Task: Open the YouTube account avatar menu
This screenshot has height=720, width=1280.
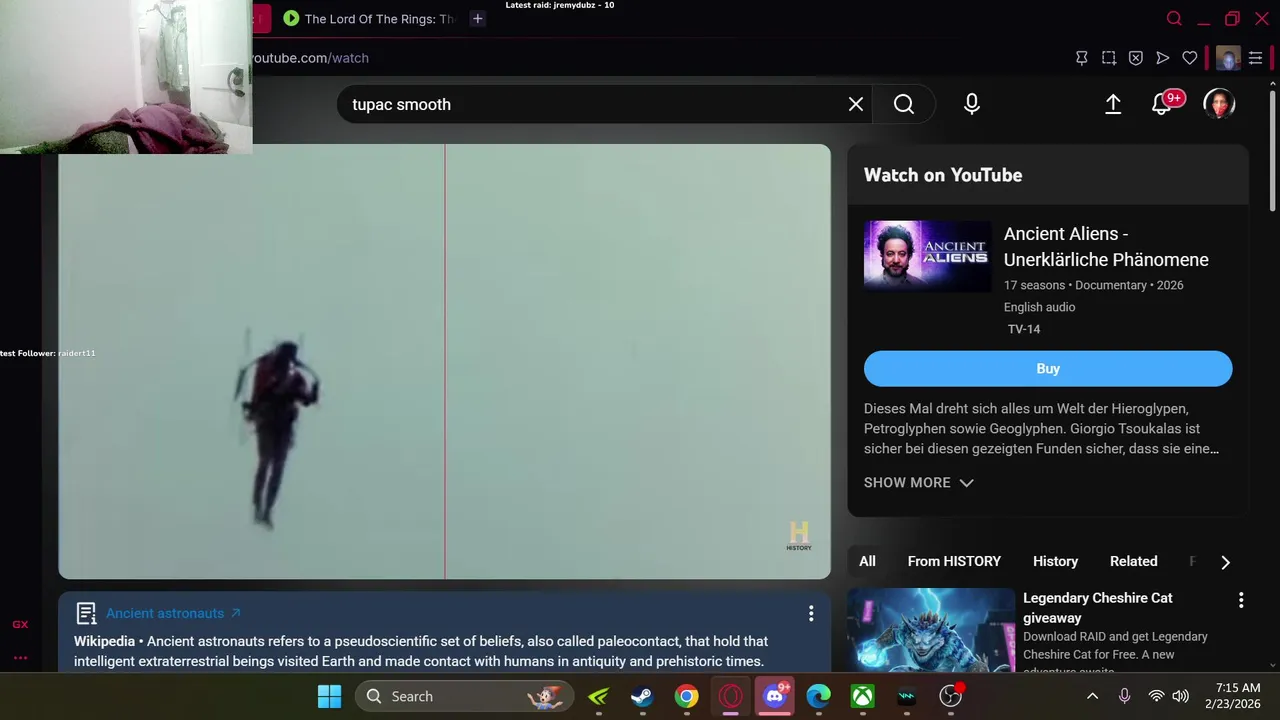Action: tap(1219, 104)
